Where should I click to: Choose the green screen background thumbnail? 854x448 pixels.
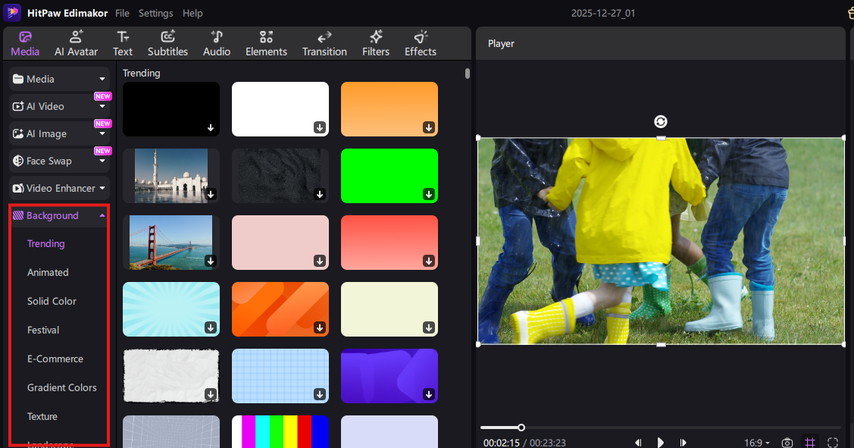[x=389, y=176]
